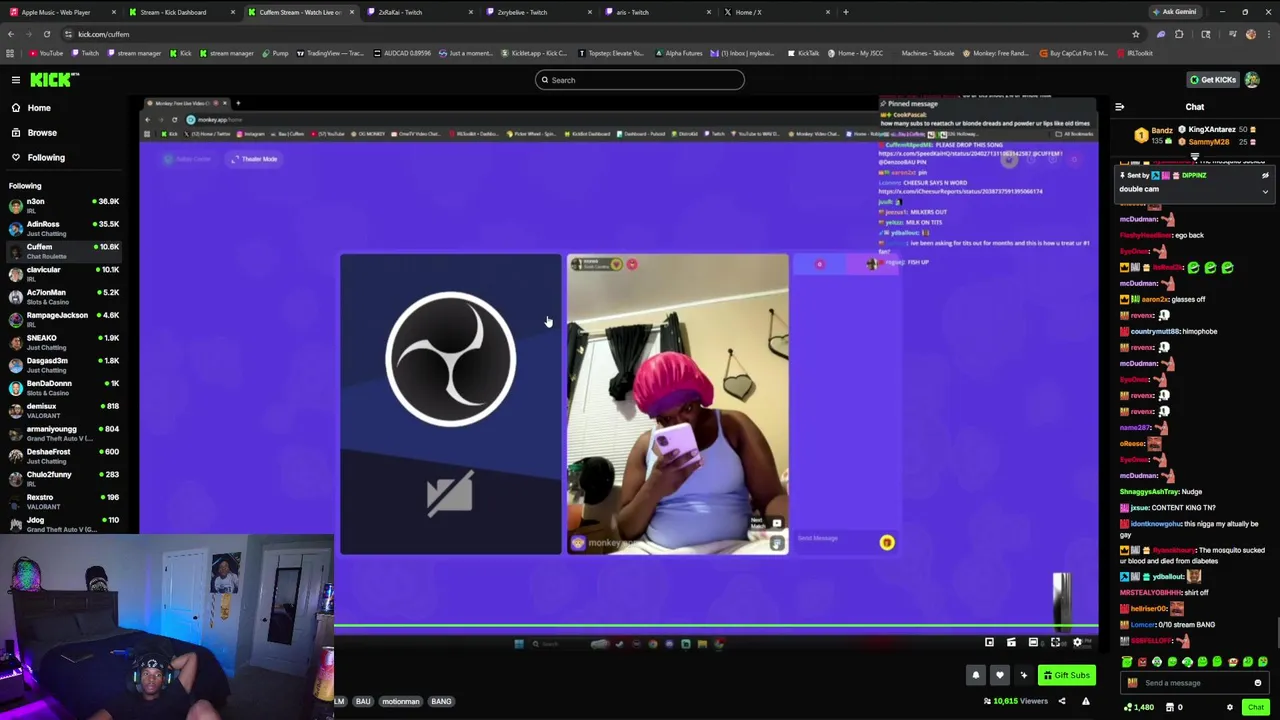Click red angry emote in quick emote row
1280x720 pixels.
pyautogui.click(x=1142, y=662)
